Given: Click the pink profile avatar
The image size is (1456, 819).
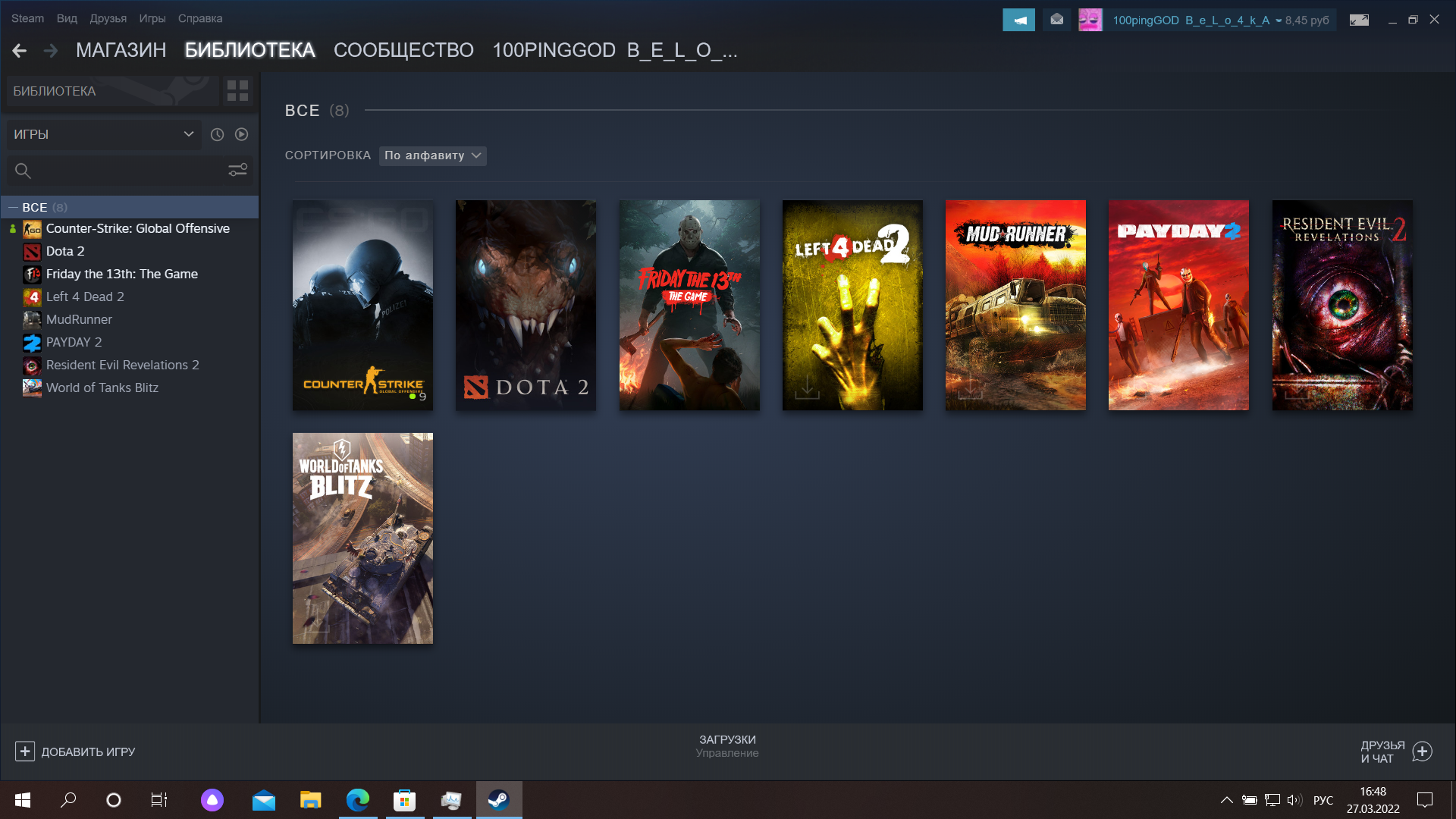Looking at the screenshot, I should [x=1090, y=20].
